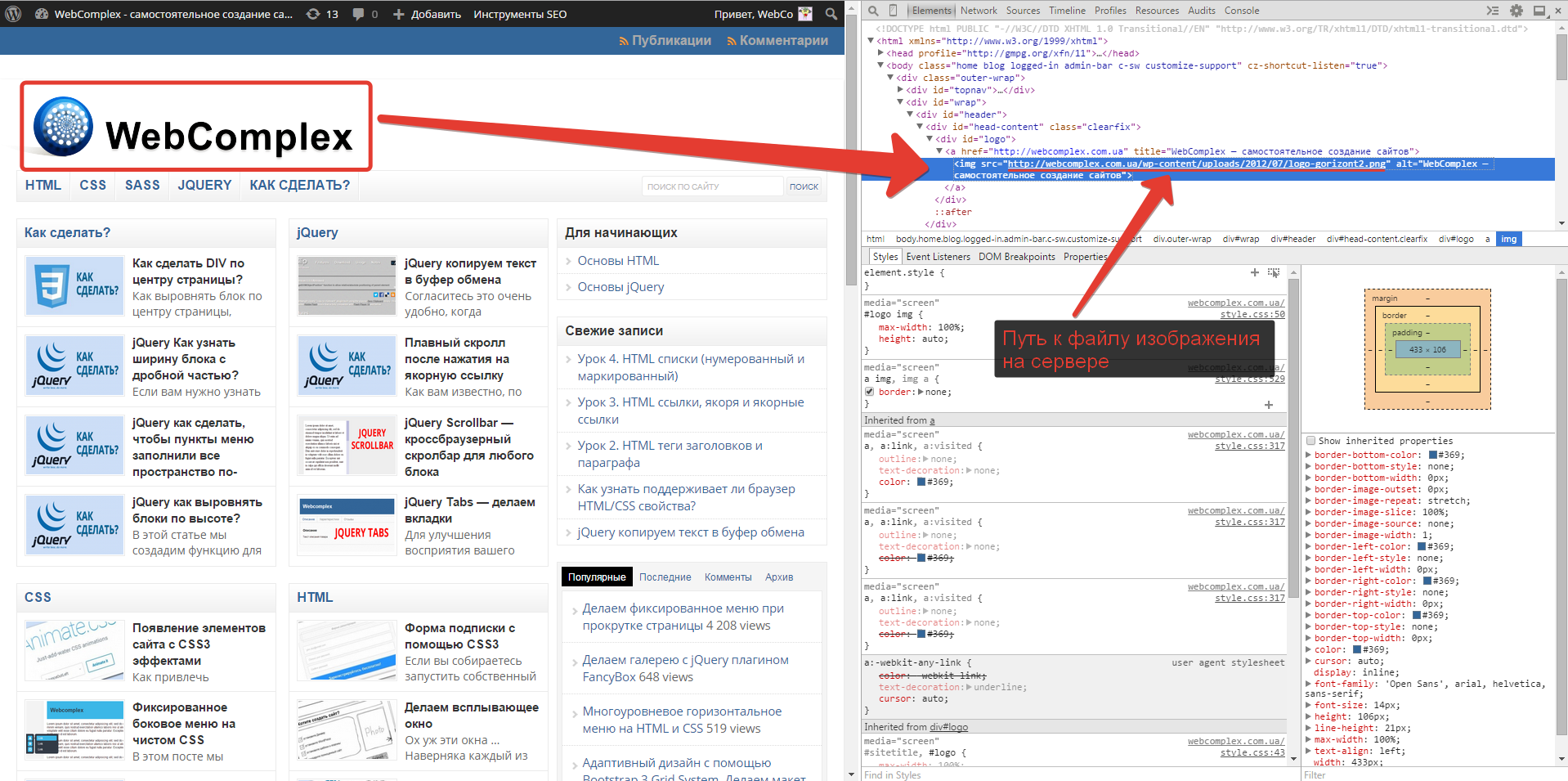The height and width of the screenshot is (781, 1568).
Task: Open the JQUERY site menu item
Action: tap(204, 186)
